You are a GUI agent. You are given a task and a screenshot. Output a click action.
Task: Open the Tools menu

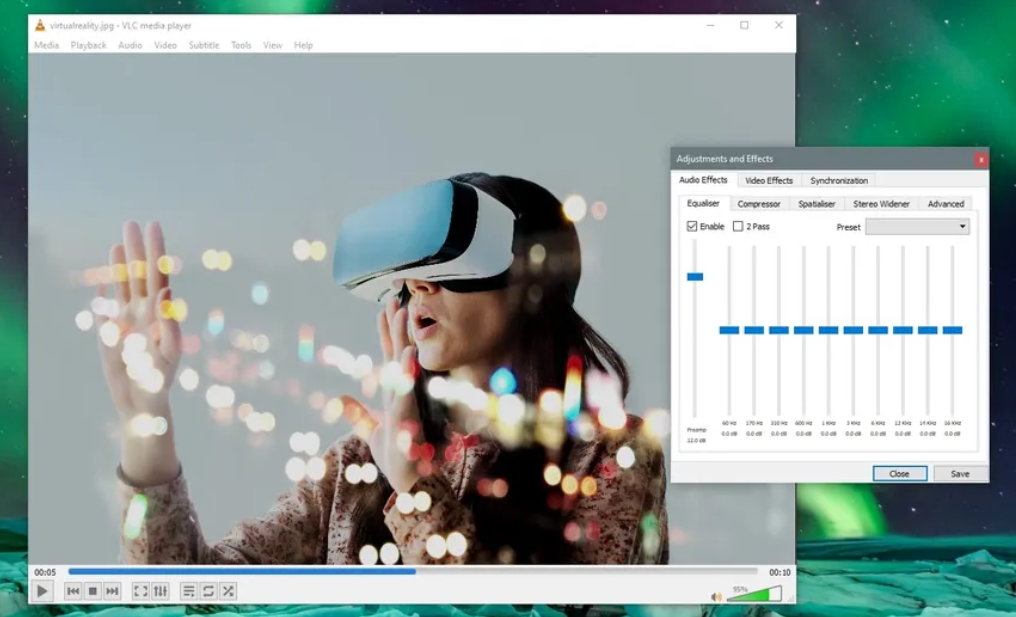tap(241, 45)
